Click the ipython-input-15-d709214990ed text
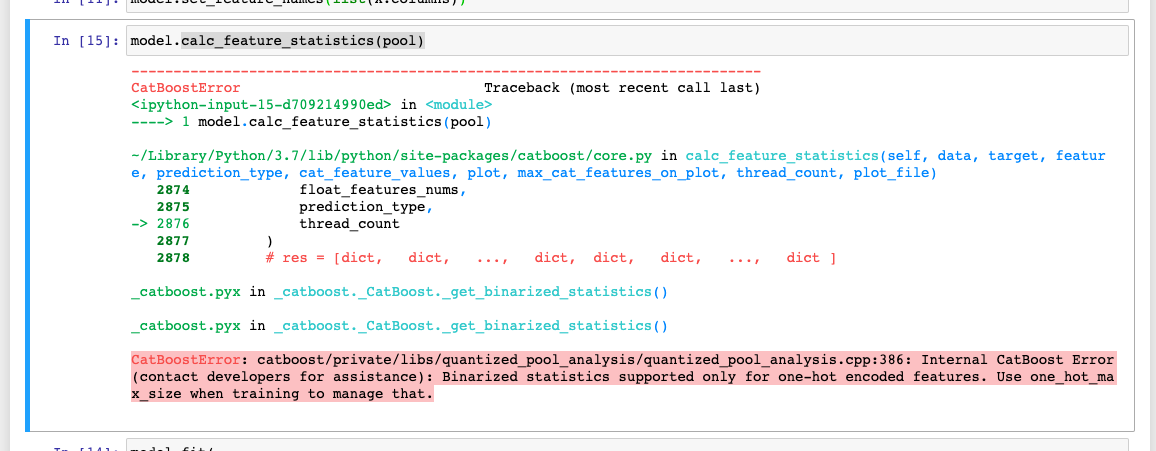The width and height of the screenshot is (1156, 451). (x=261, y=105)
